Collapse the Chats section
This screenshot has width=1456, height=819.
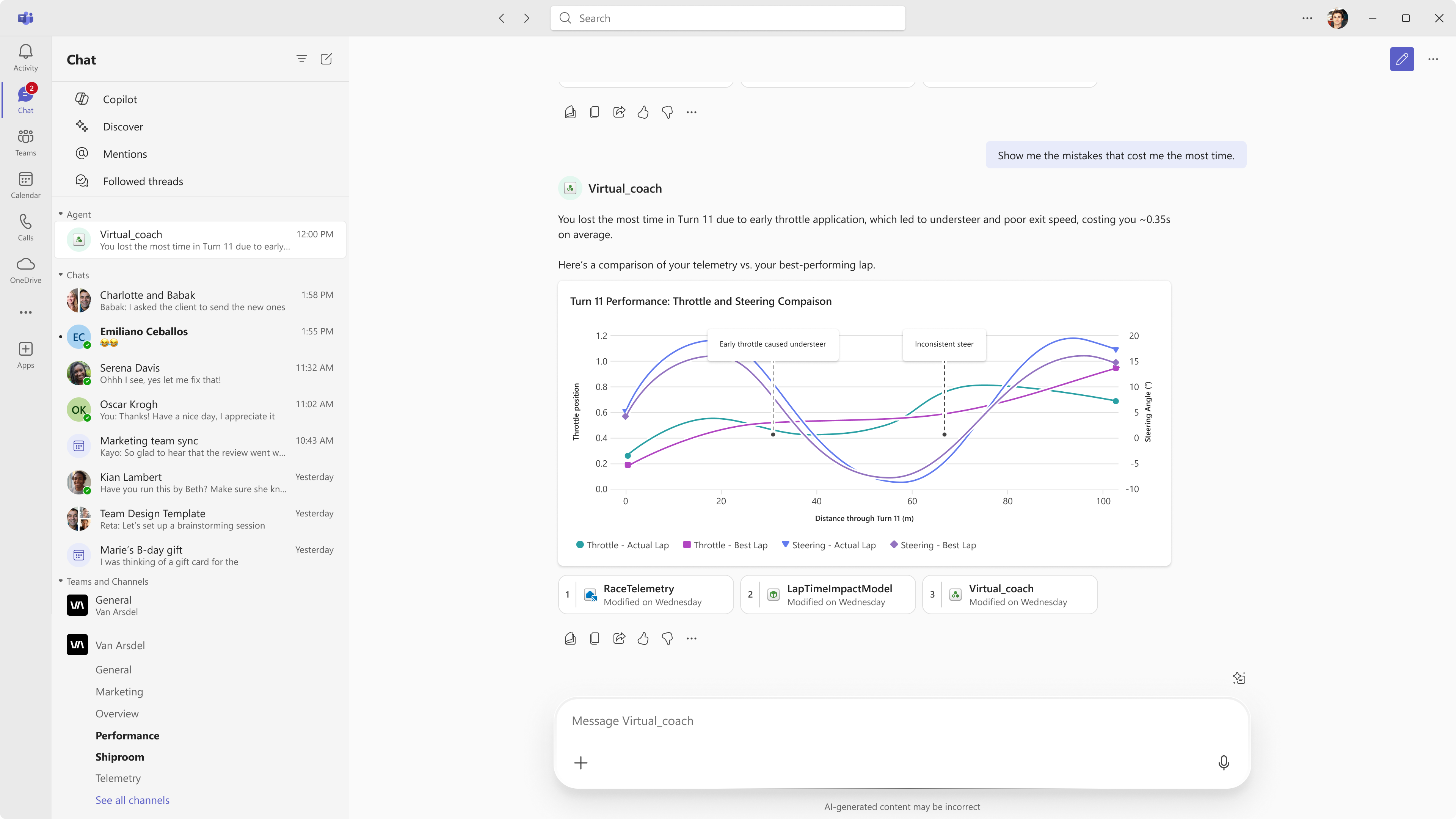point(61,275)
